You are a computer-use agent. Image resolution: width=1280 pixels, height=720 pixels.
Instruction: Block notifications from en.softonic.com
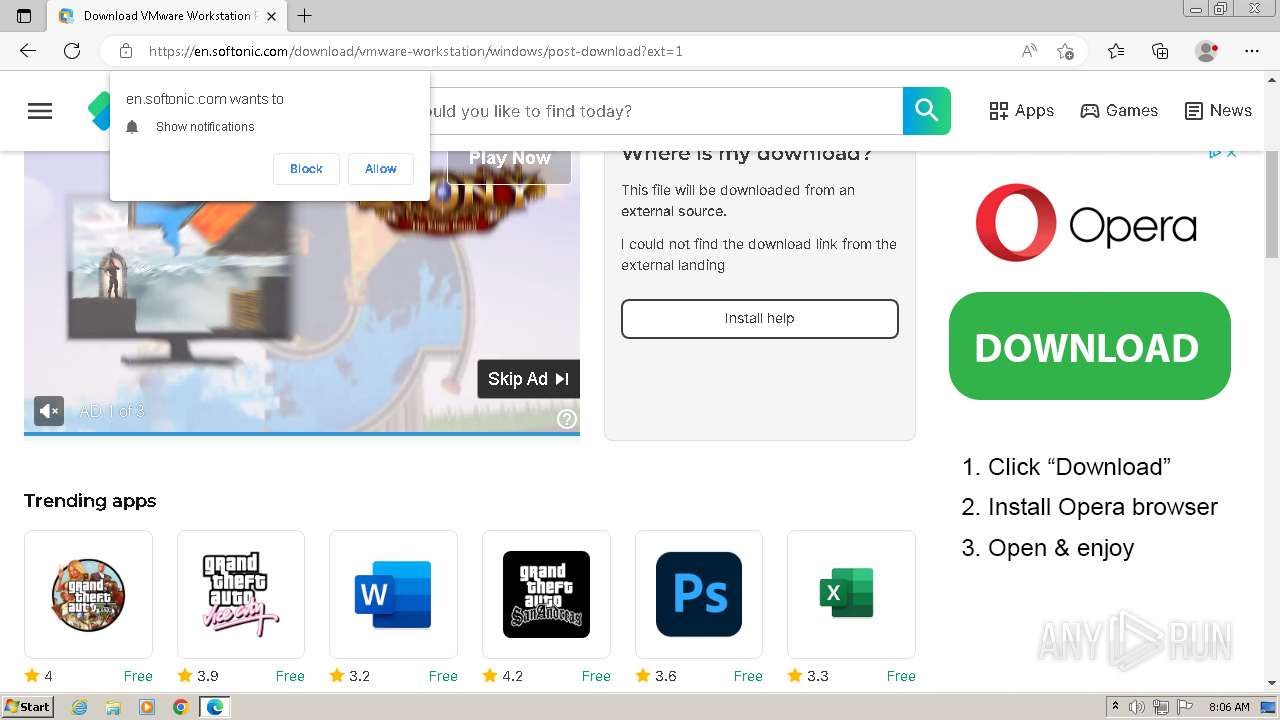pos(306,169)
